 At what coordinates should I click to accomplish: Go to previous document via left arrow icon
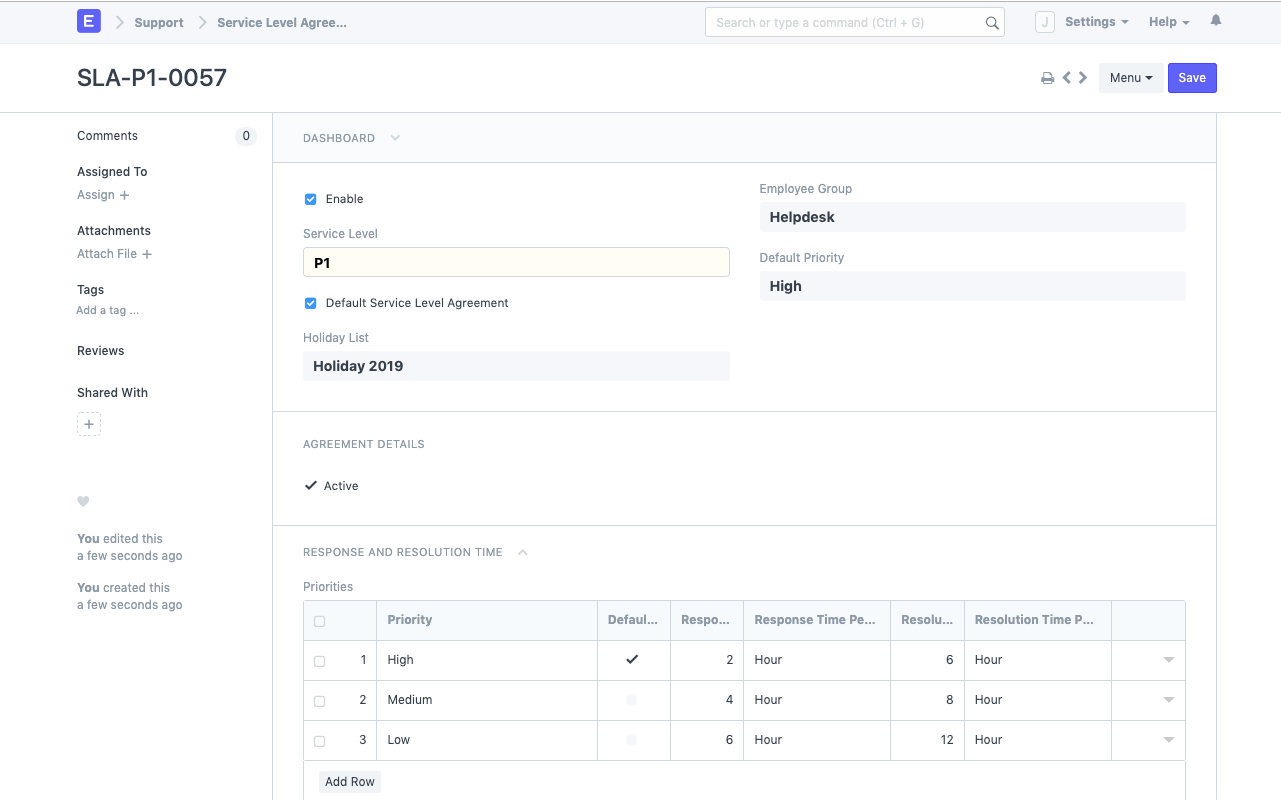pyautogui.click(x=1066, y=77)
